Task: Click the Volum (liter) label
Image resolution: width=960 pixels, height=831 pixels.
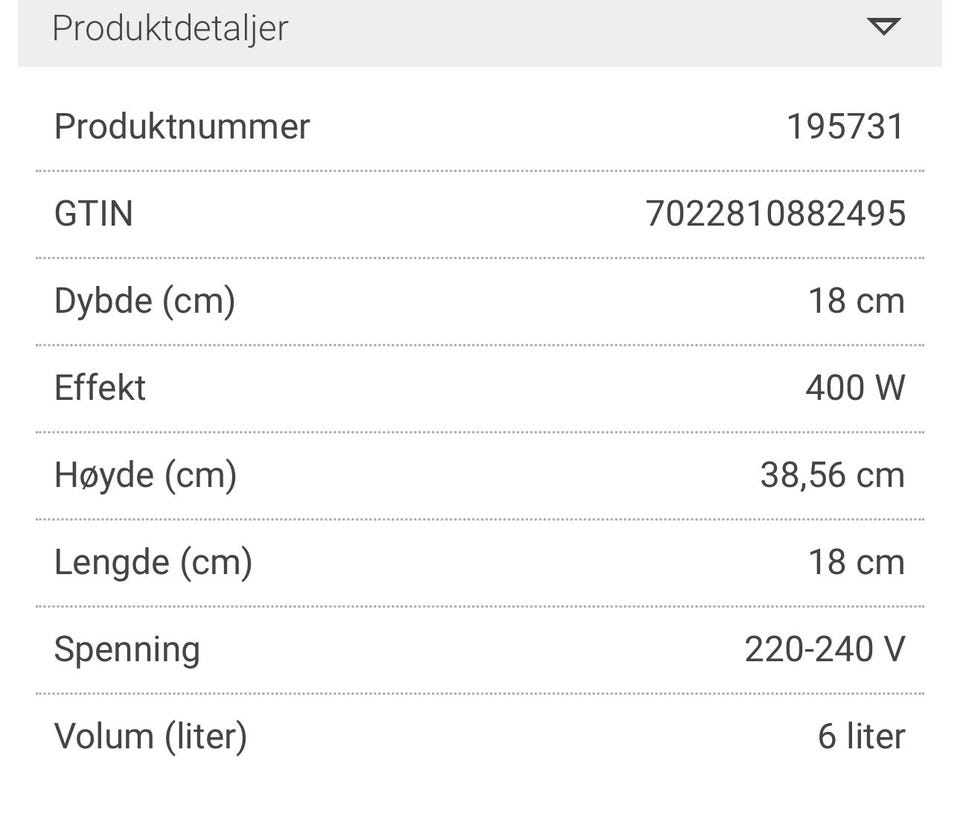Action: click(150, 737)
